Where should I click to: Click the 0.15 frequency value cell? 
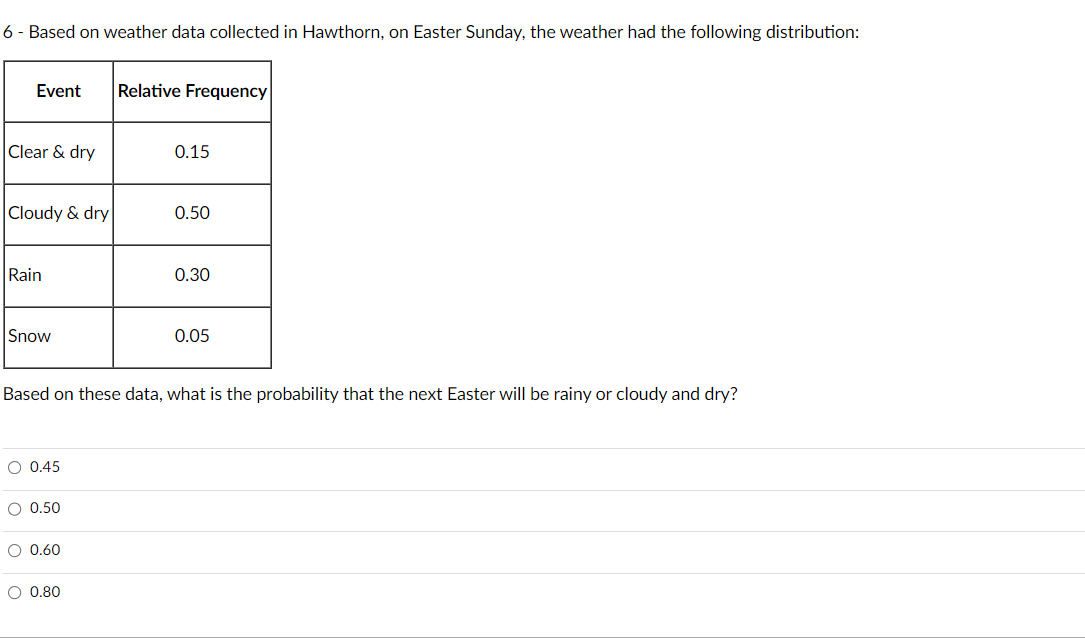pos(192,152)
